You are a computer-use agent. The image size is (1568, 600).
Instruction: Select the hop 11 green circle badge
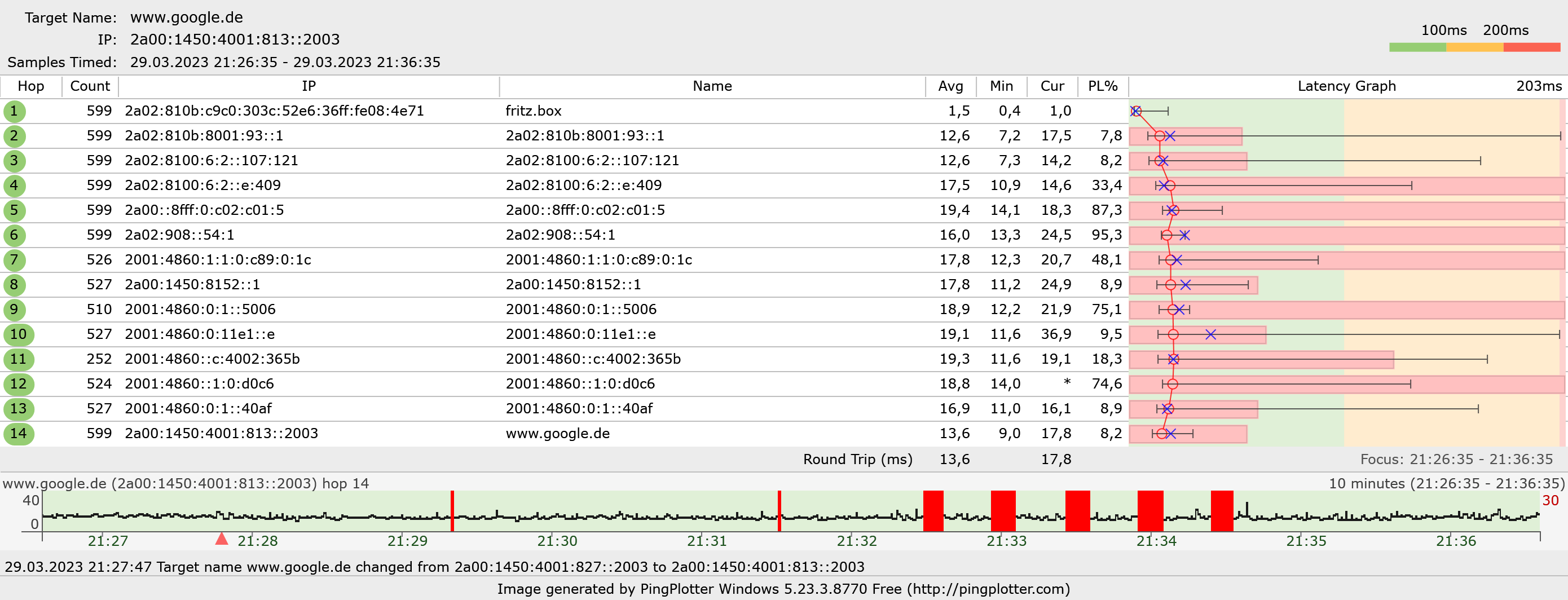pos(18,360)
